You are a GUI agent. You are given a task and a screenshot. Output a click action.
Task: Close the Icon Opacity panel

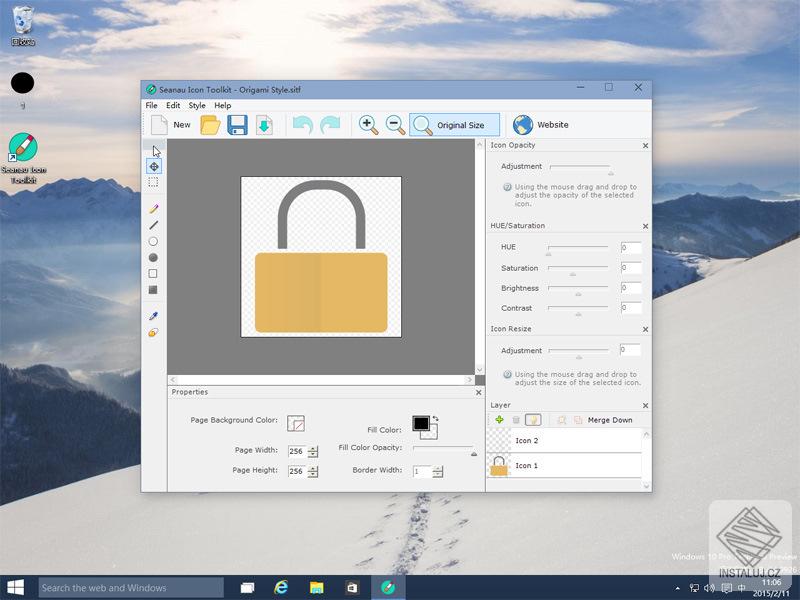[645, 145]
